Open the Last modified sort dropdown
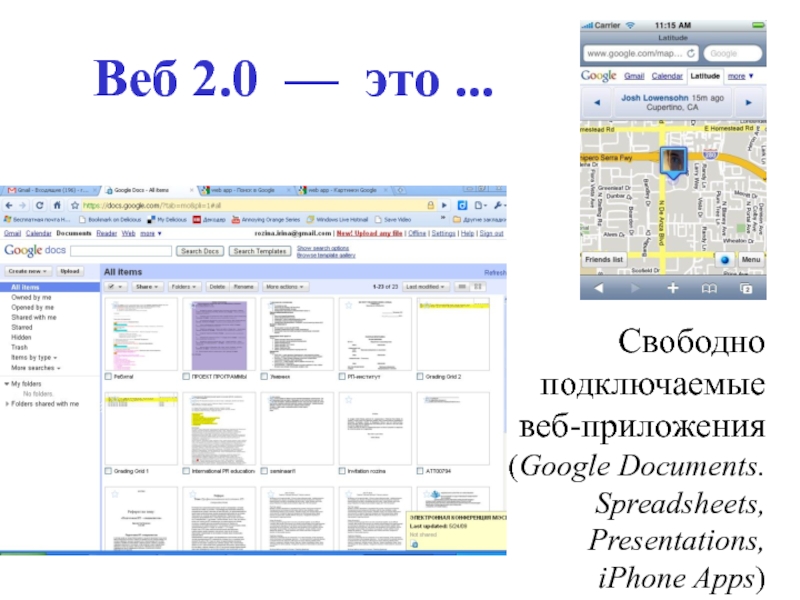This screenshot has height=600, width=800. (x=426, y=287)
